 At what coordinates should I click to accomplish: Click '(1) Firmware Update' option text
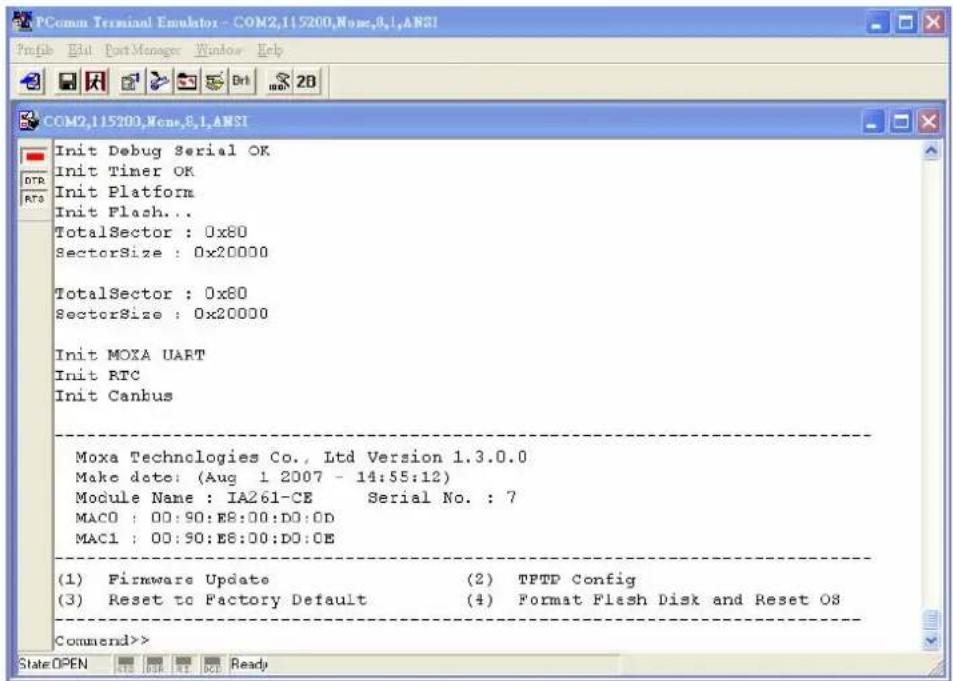[x=163, y=579]
